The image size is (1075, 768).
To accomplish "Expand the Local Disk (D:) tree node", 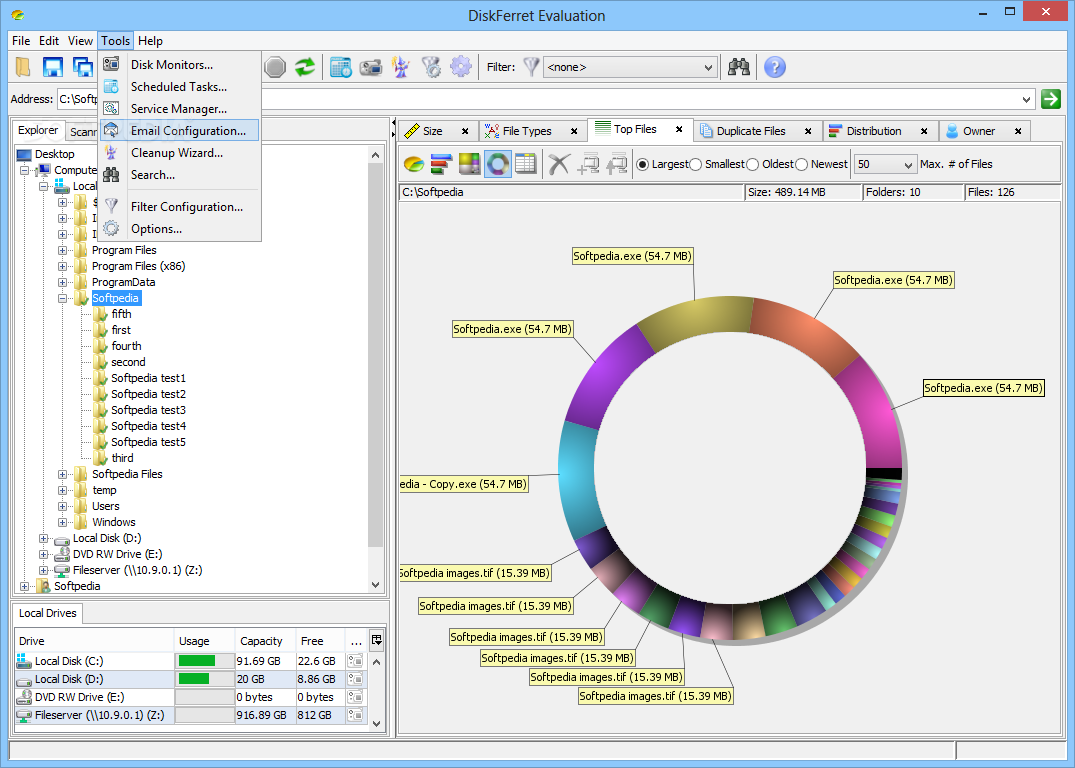I will pyautogui.click(x=43, y=538).
